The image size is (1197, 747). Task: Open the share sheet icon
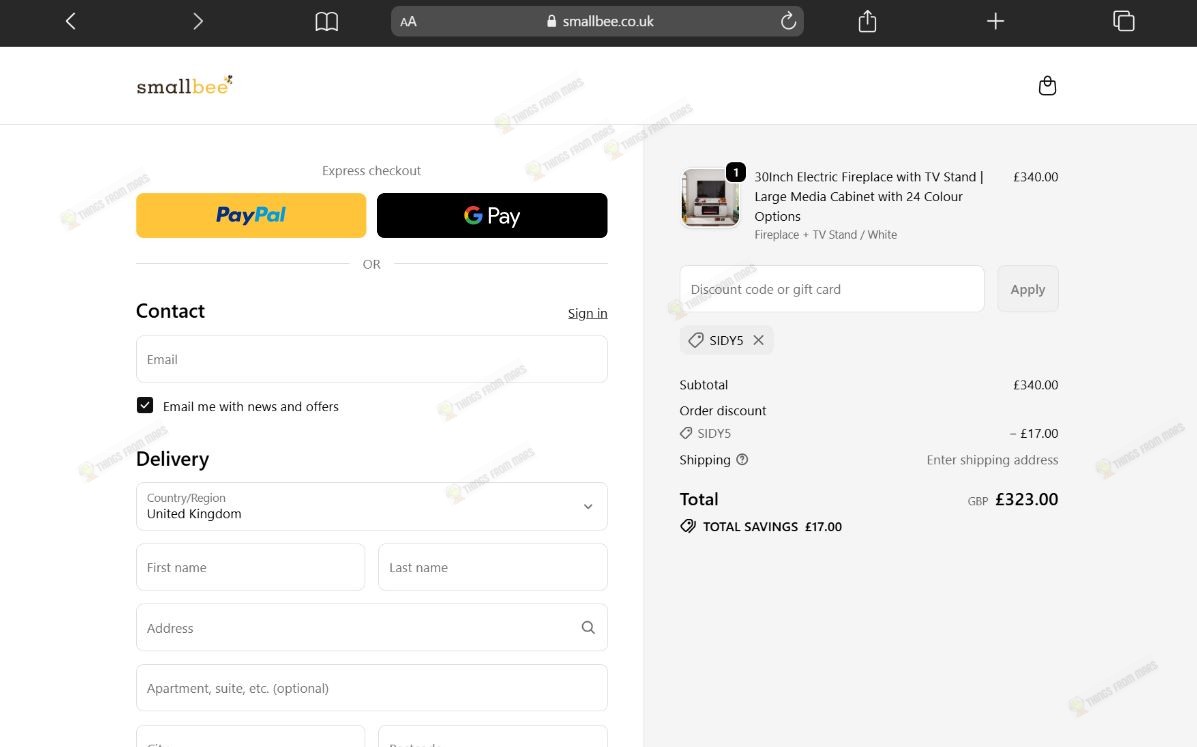point(867,21)
